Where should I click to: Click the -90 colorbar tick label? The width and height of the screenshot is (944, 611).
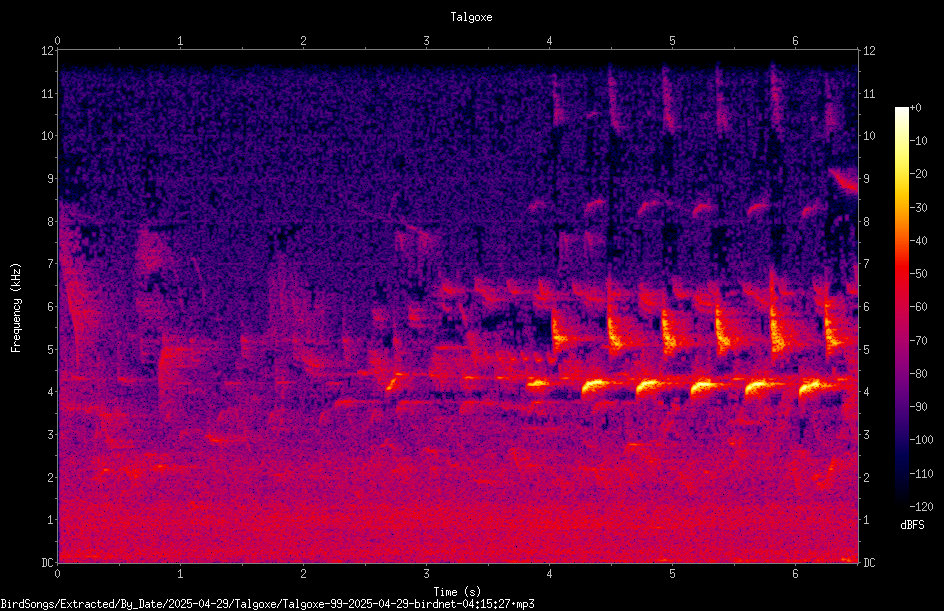[x=919, y=407]
